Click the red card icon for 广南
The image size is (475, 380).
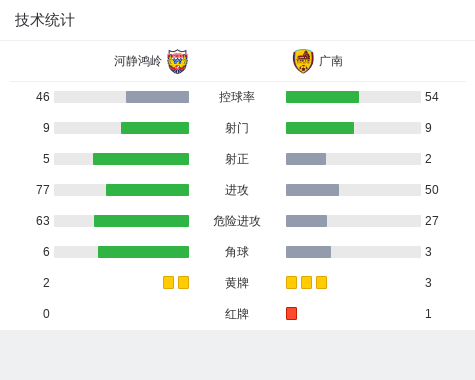point(291,313)
